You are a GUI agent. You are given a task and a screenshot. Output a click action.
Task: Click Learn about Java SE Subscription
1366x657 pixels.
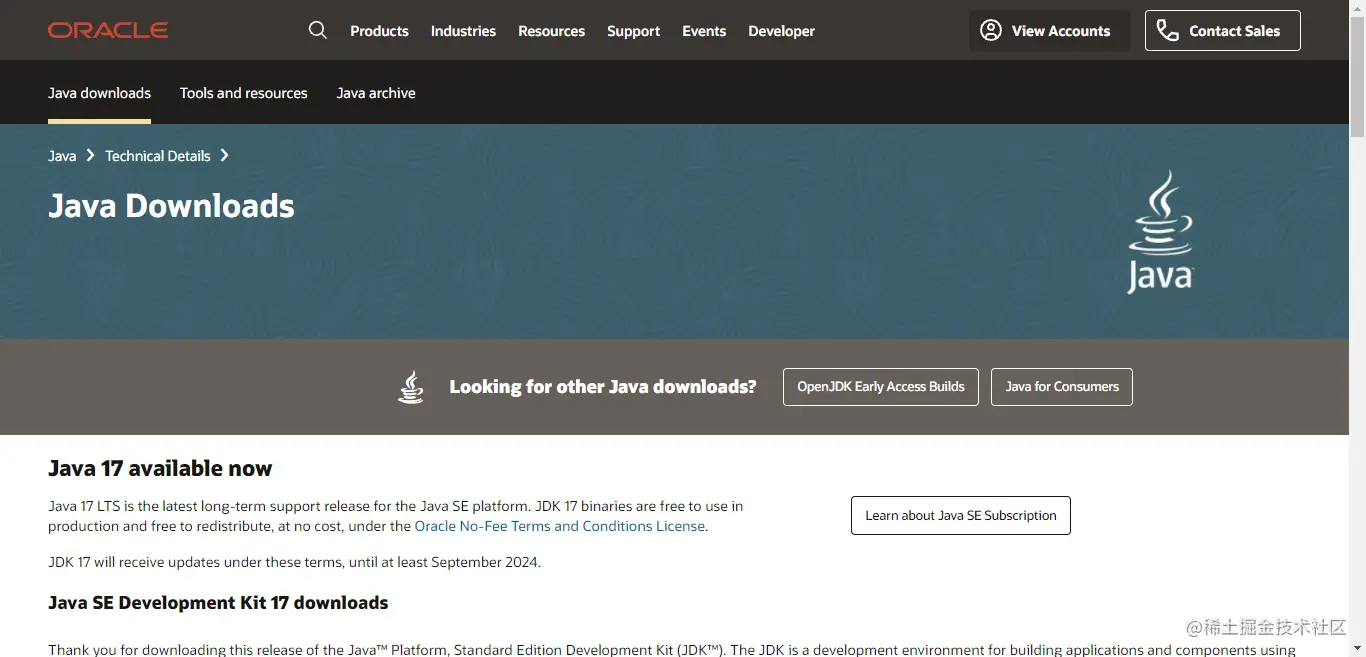(x=961, y=515)
